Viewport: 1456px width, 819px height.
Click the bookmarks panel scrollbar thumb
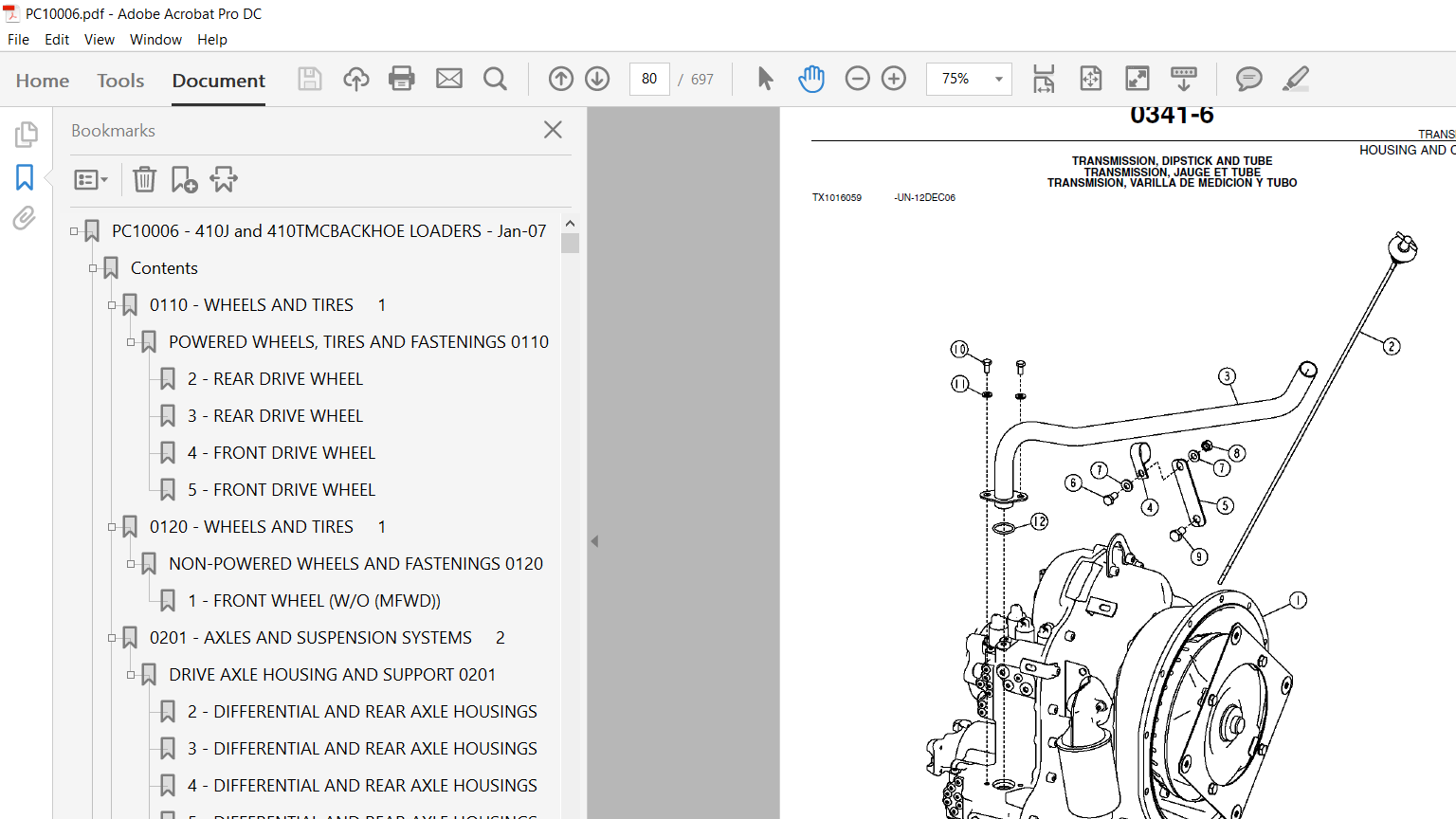pyautogui.click(x=570, y=244)
